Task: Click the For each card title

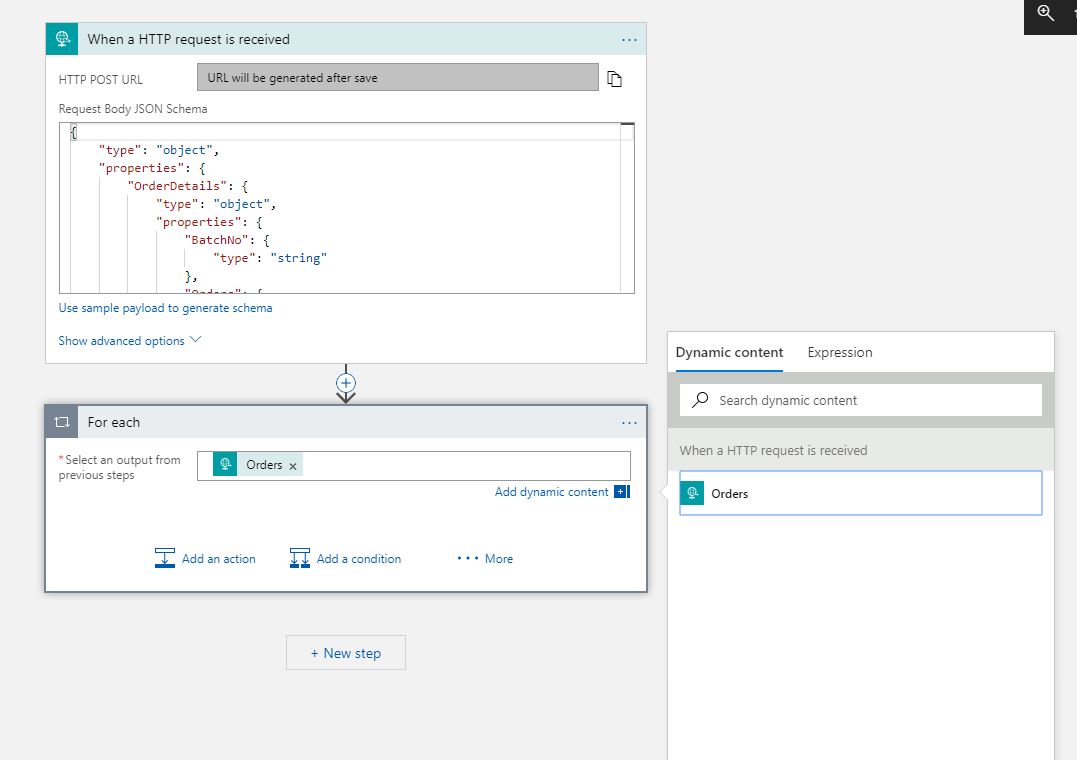Action: pos(113,423)
